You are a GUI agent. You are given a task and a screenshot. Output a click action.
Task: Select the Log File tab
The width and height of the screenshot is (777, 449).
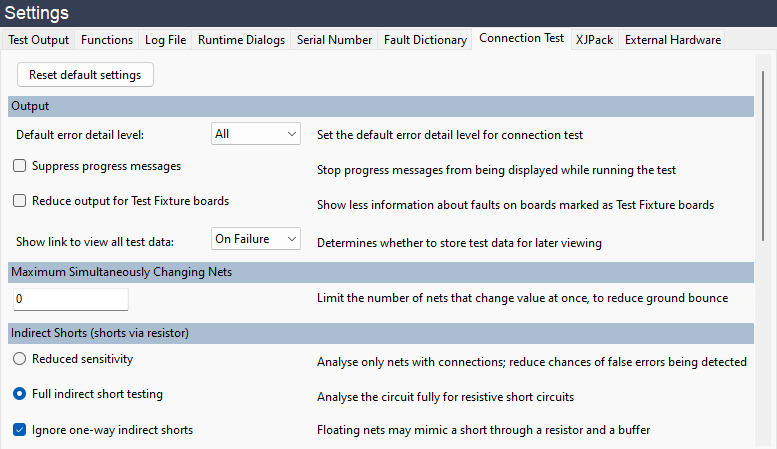[165, 40]
